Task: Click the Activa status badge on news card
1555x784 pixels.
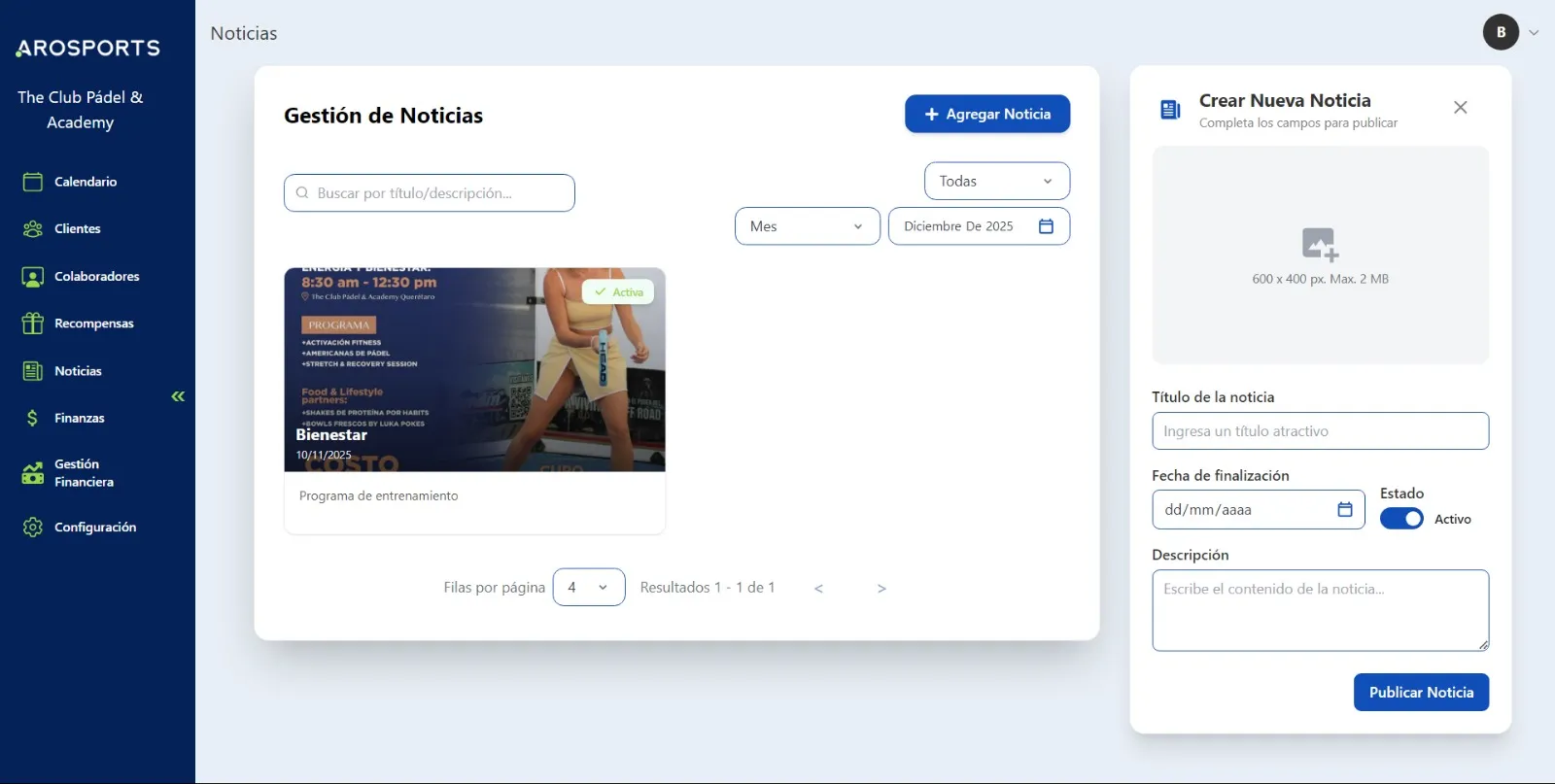Action: pos(619,291)
